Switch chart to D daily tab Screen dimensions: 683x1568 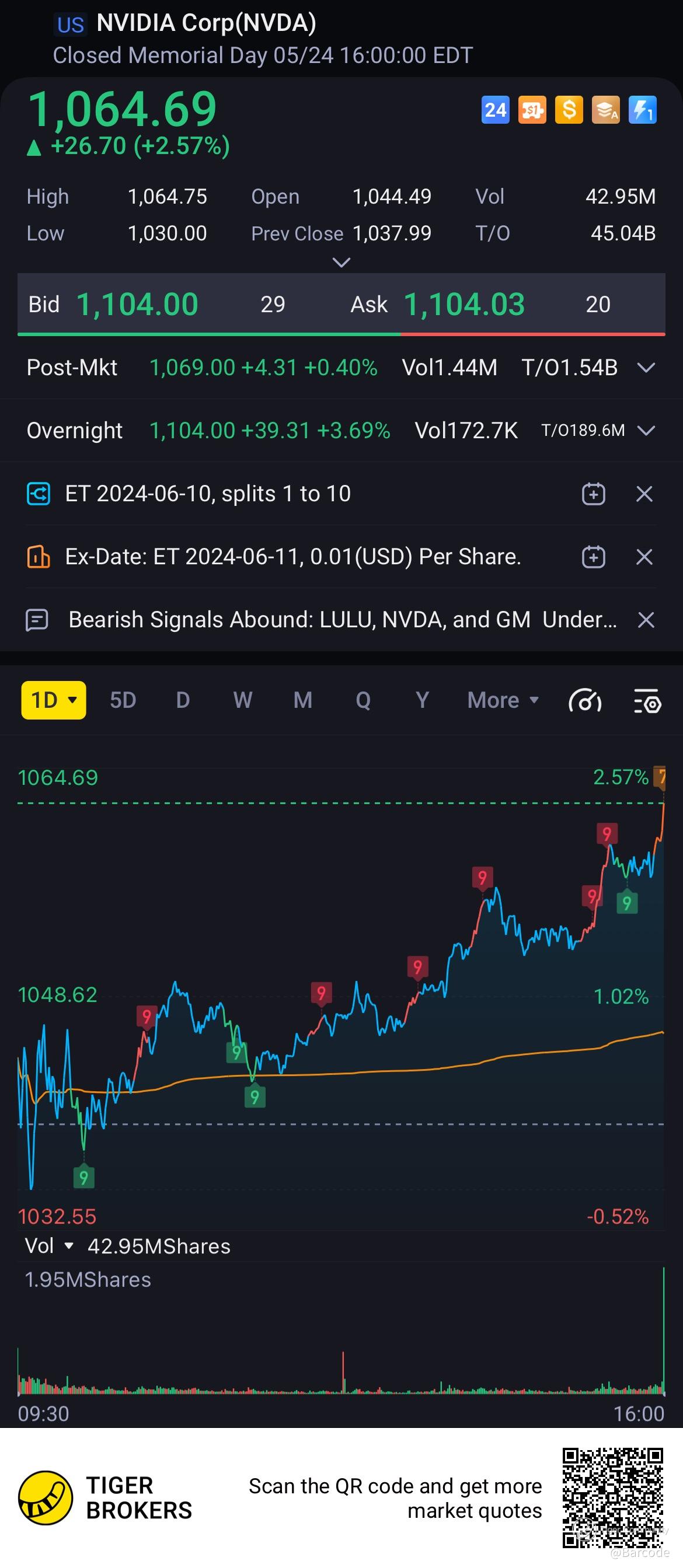click(183, 700)
